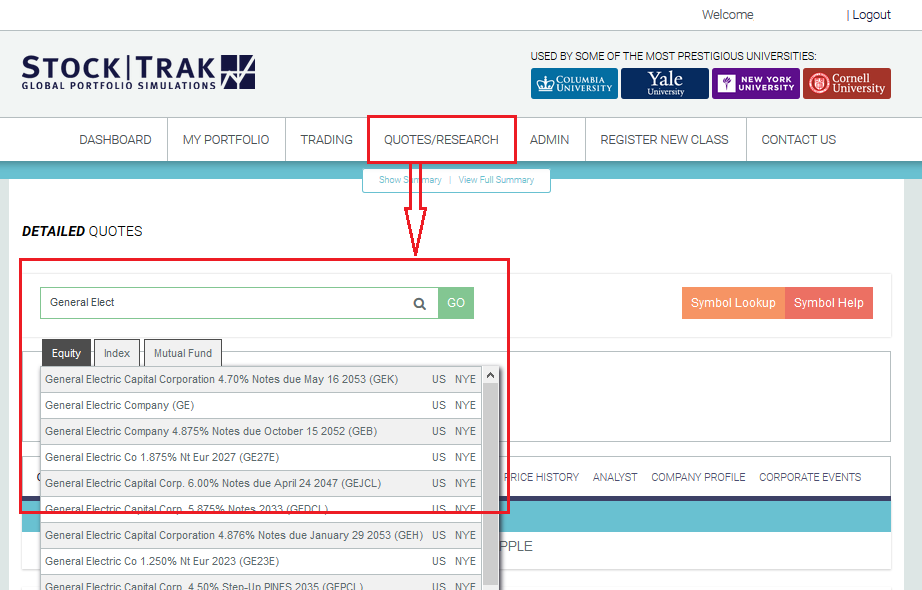Open Register New Class page
Image resolution: width=922 pixels, height=590 pixels.
pyautogui.click(x=664, y=140)
